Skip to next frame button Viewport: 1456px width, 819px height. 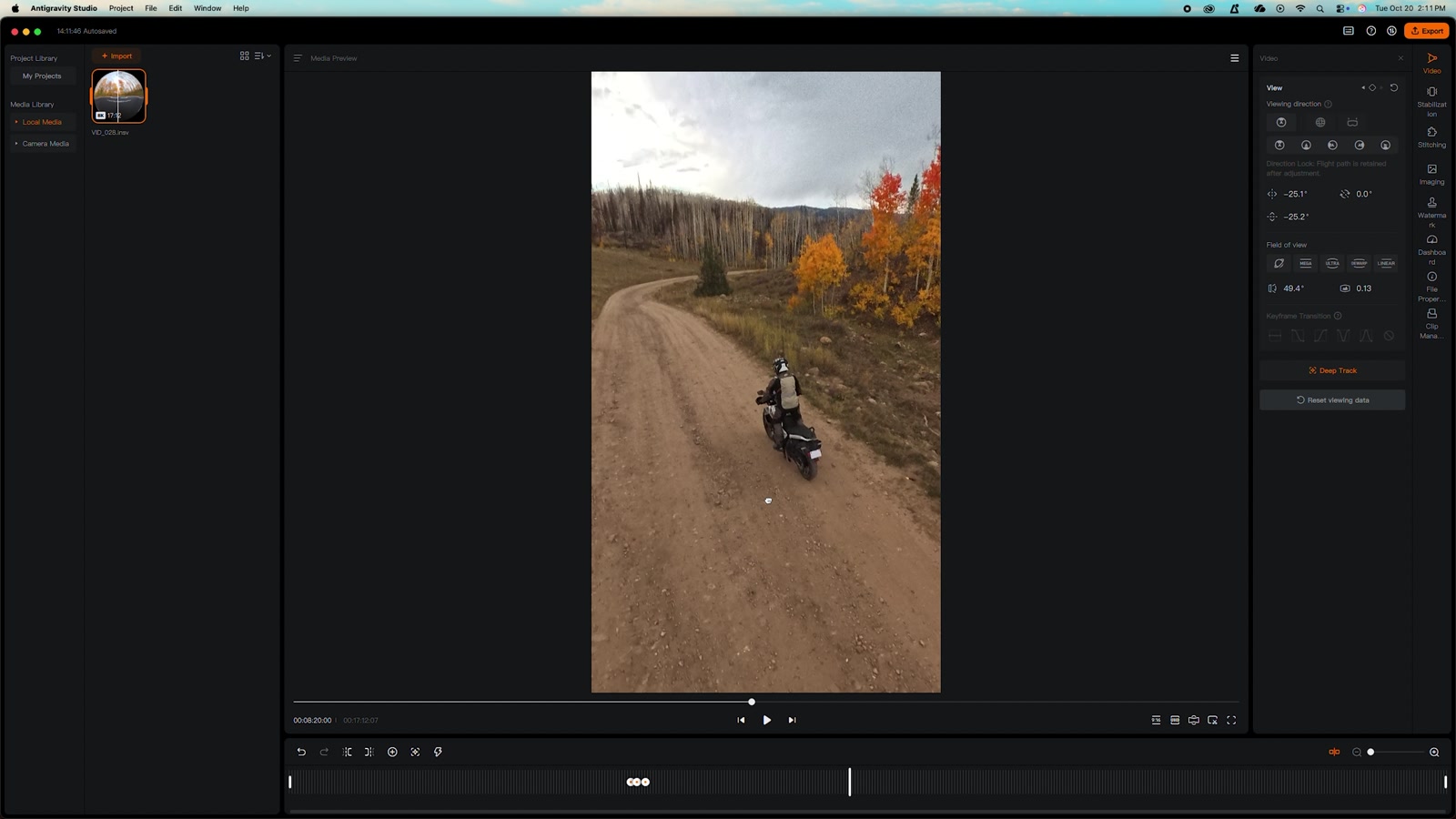point(792,720)
